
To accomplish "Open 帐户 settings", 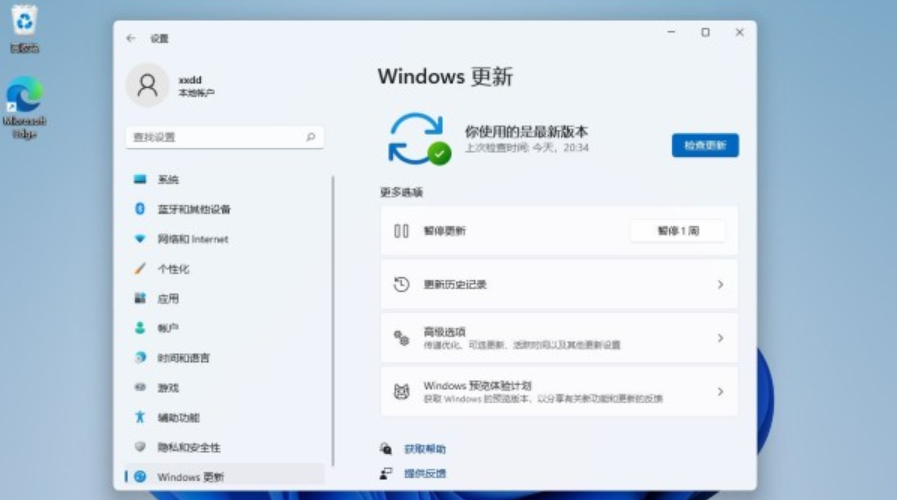I will 224,328.
